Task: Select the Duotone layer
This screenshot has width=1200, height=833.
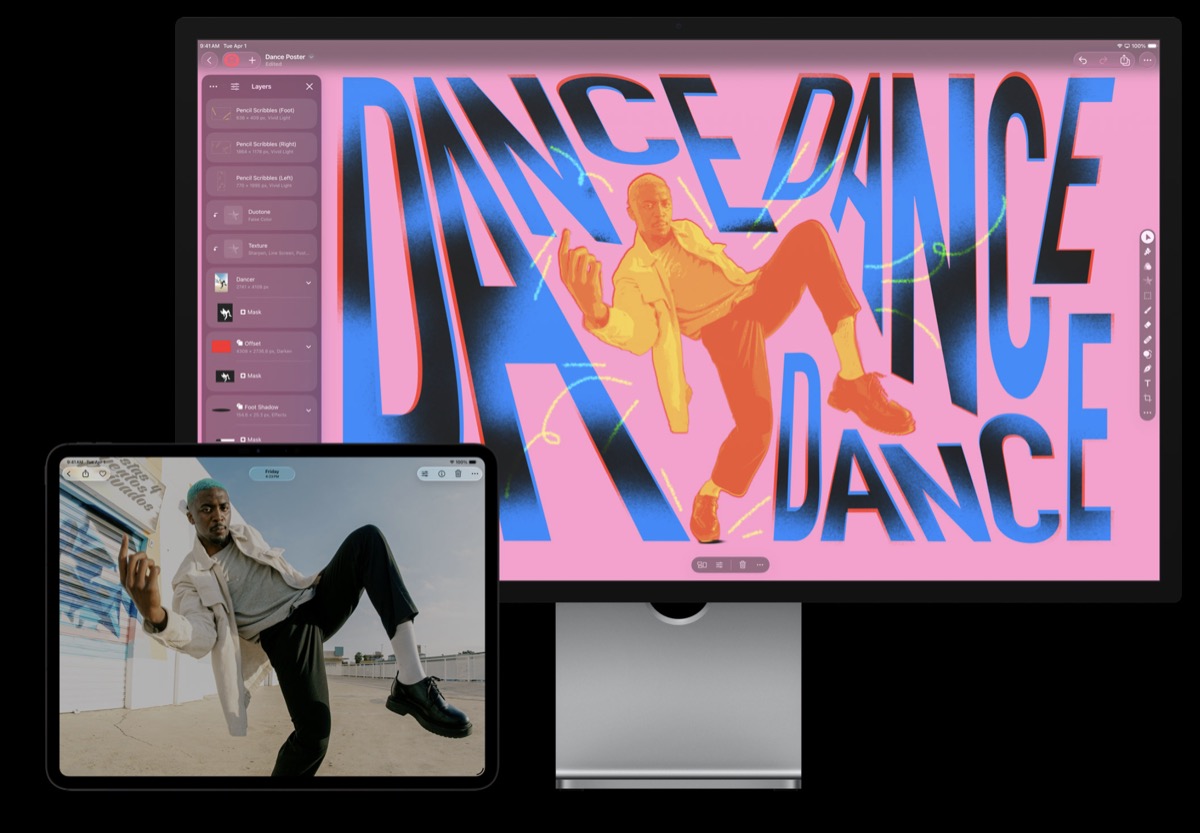Action: 261,215
